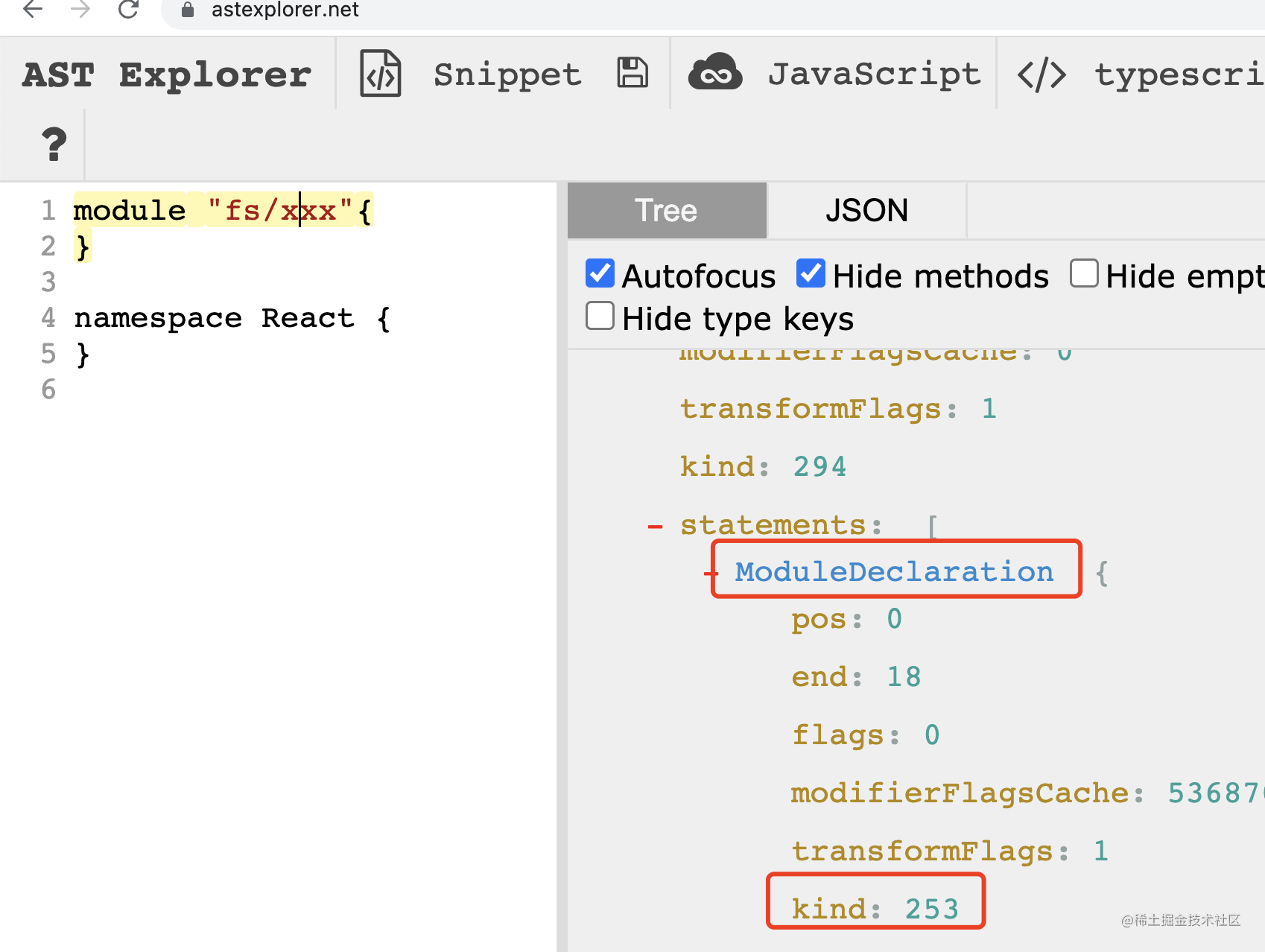The height and width of the screenshot is (952, 1265).
Task: Click the Snippet code file icon
Action: (381, 74)
